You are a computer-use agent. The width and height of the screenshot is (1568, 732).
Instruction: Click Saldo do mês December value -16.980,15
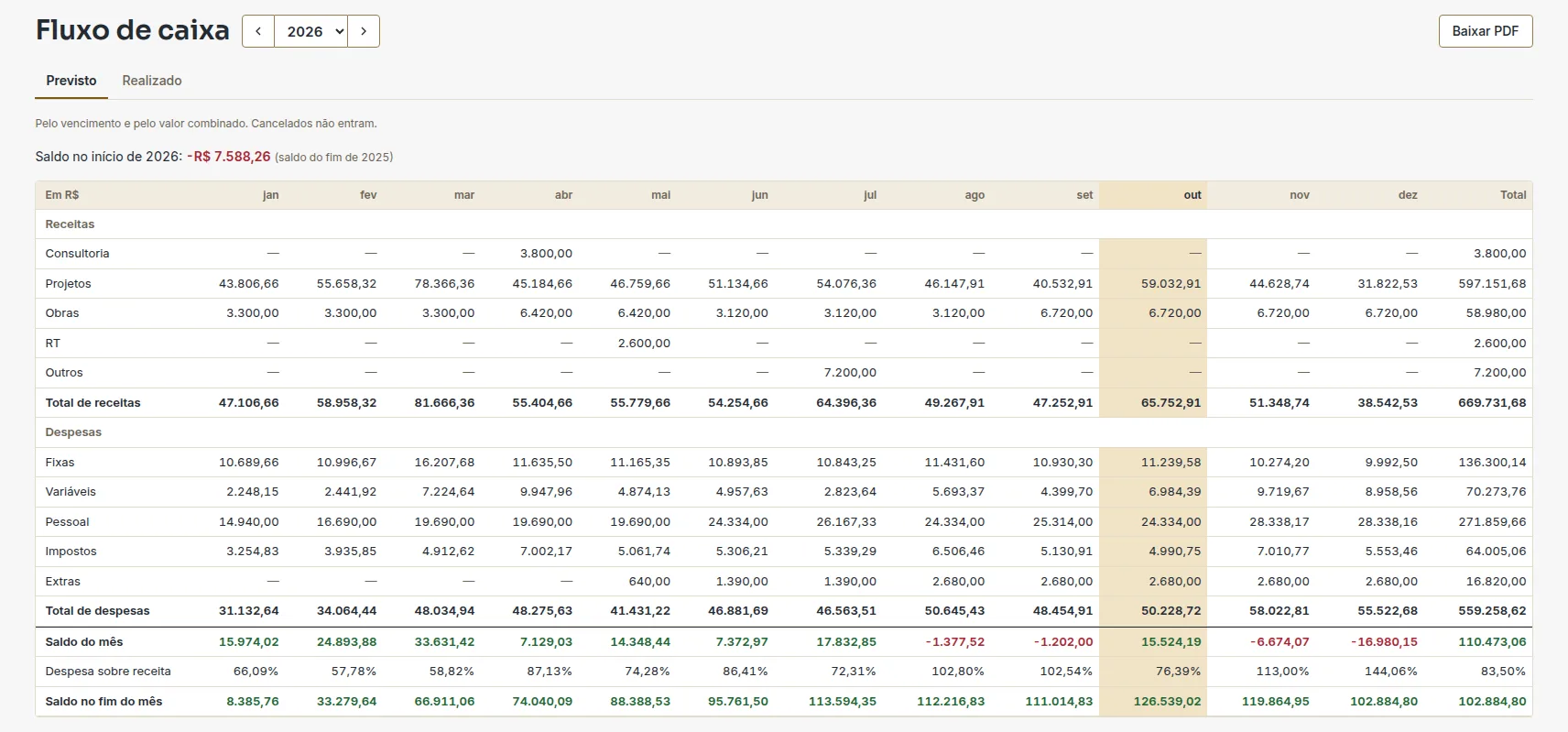coord(1384,642)
